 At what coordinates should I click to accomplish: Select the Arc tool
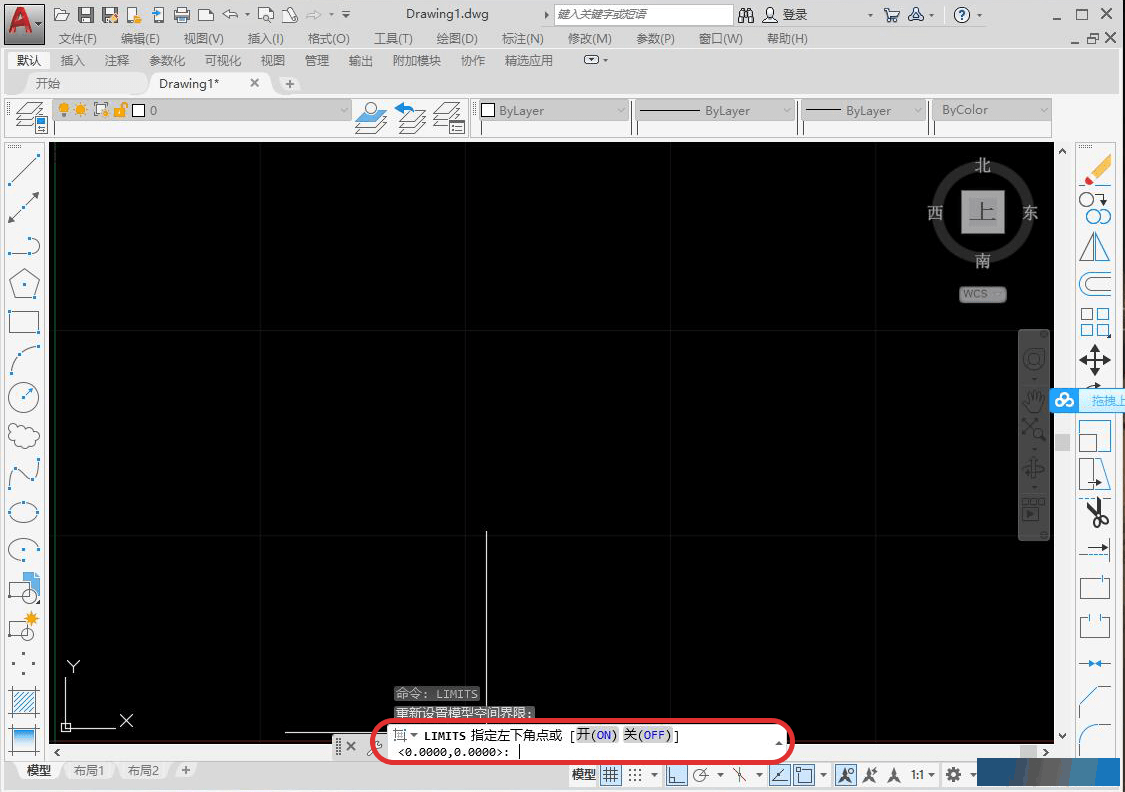pos(24,360)
